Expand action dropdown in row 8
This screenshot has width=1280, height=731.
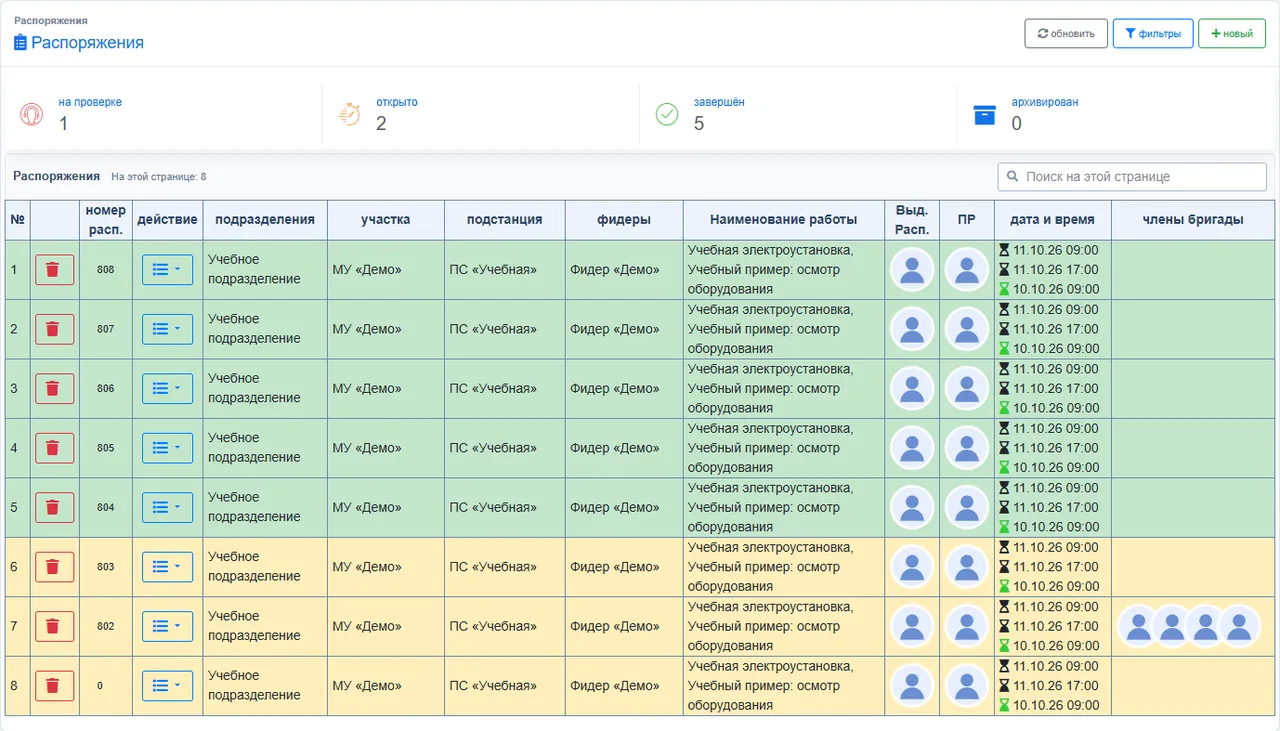(x=167, y=686)
